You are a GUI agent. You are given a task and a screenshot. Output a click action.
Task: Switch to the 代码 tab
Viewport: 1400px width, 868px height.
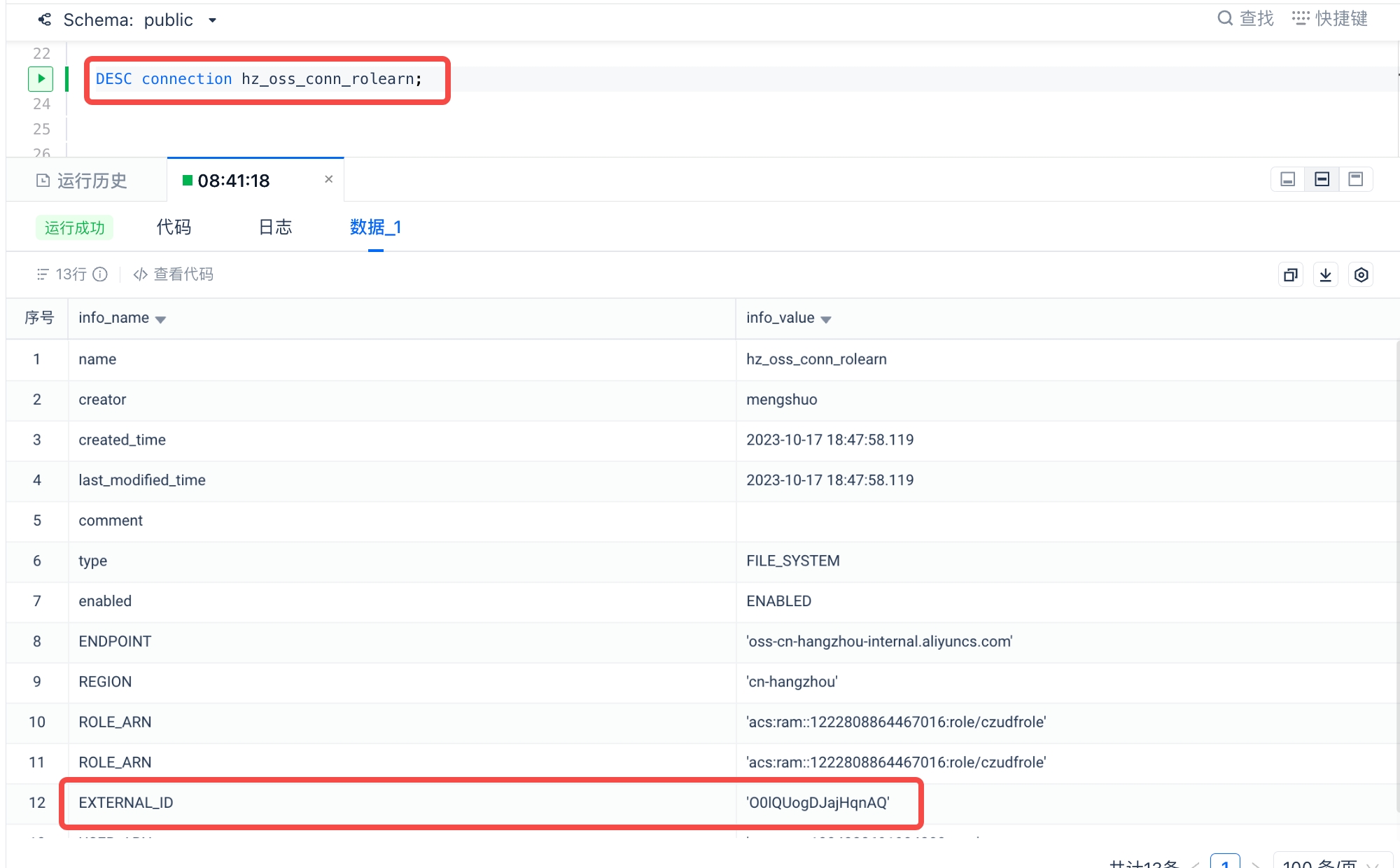click(x=174, y=227)
